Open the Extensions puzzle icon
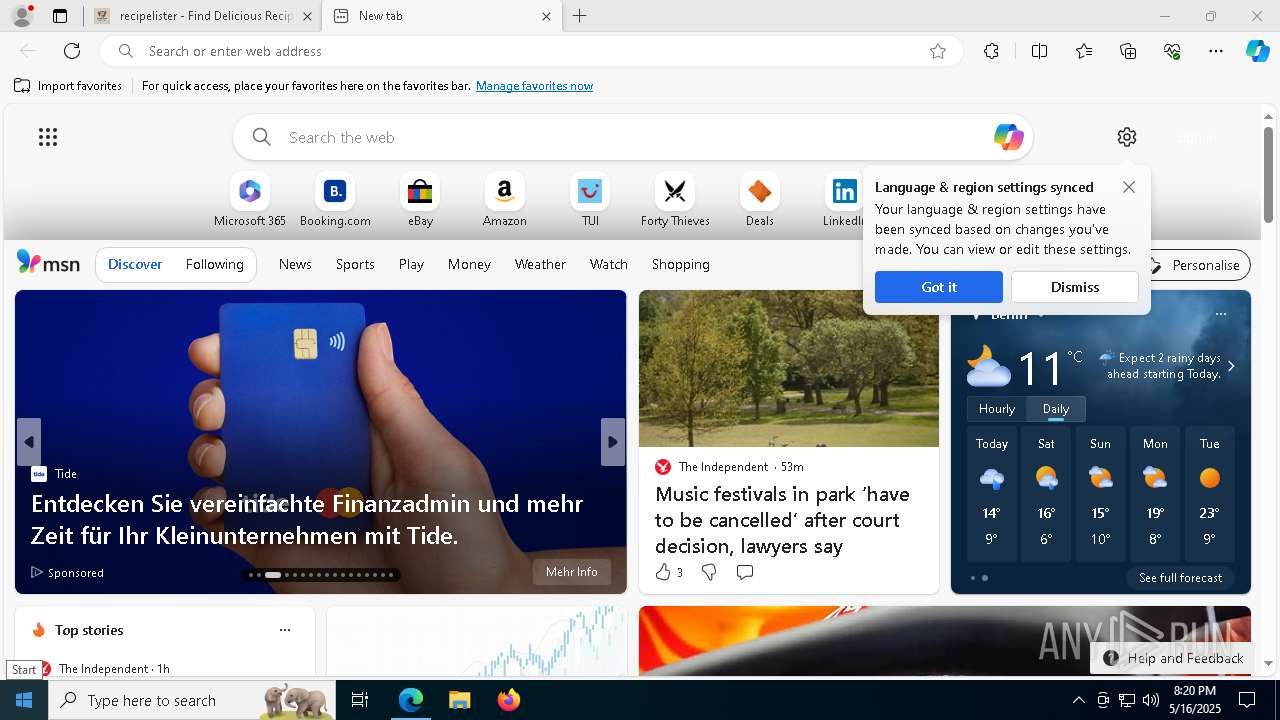This screenshot has width=1280, height=720. coord(991,51)
